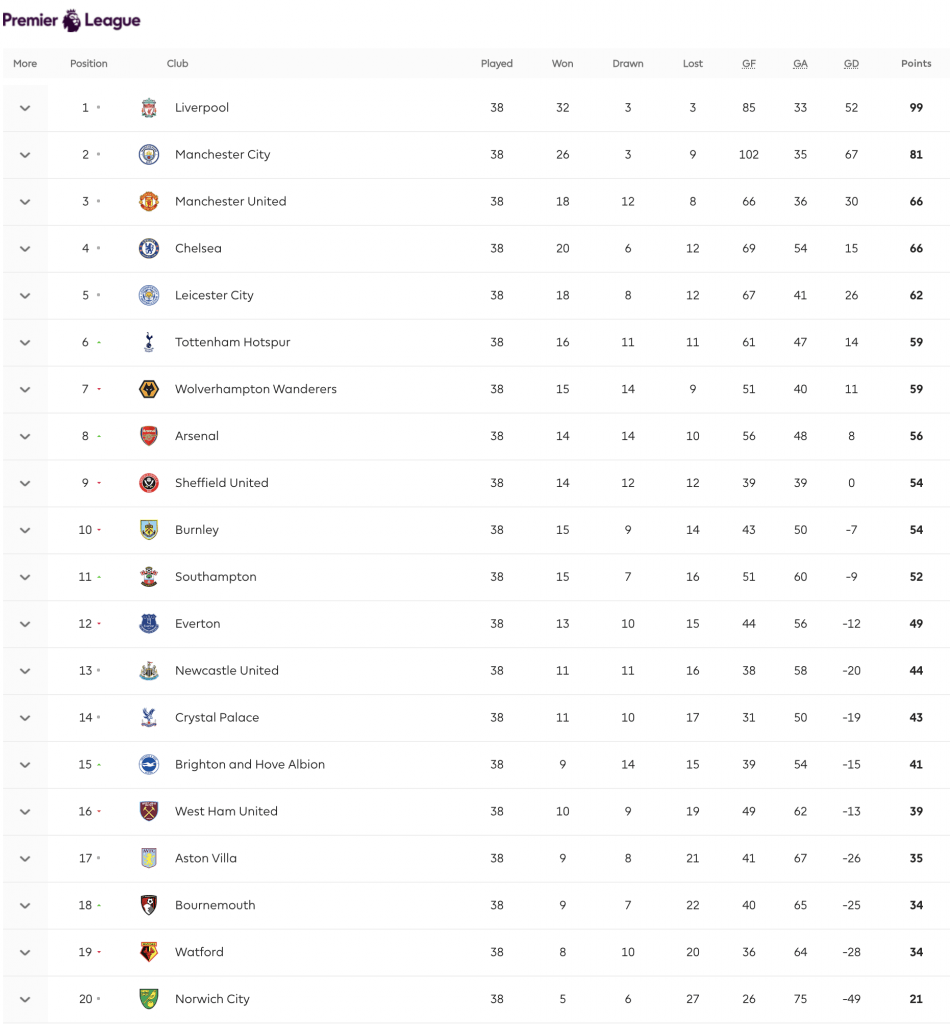This screenshot has height=1024, width=950.
Task: Expand more info for Leicester City
Action: coord(25,295)
